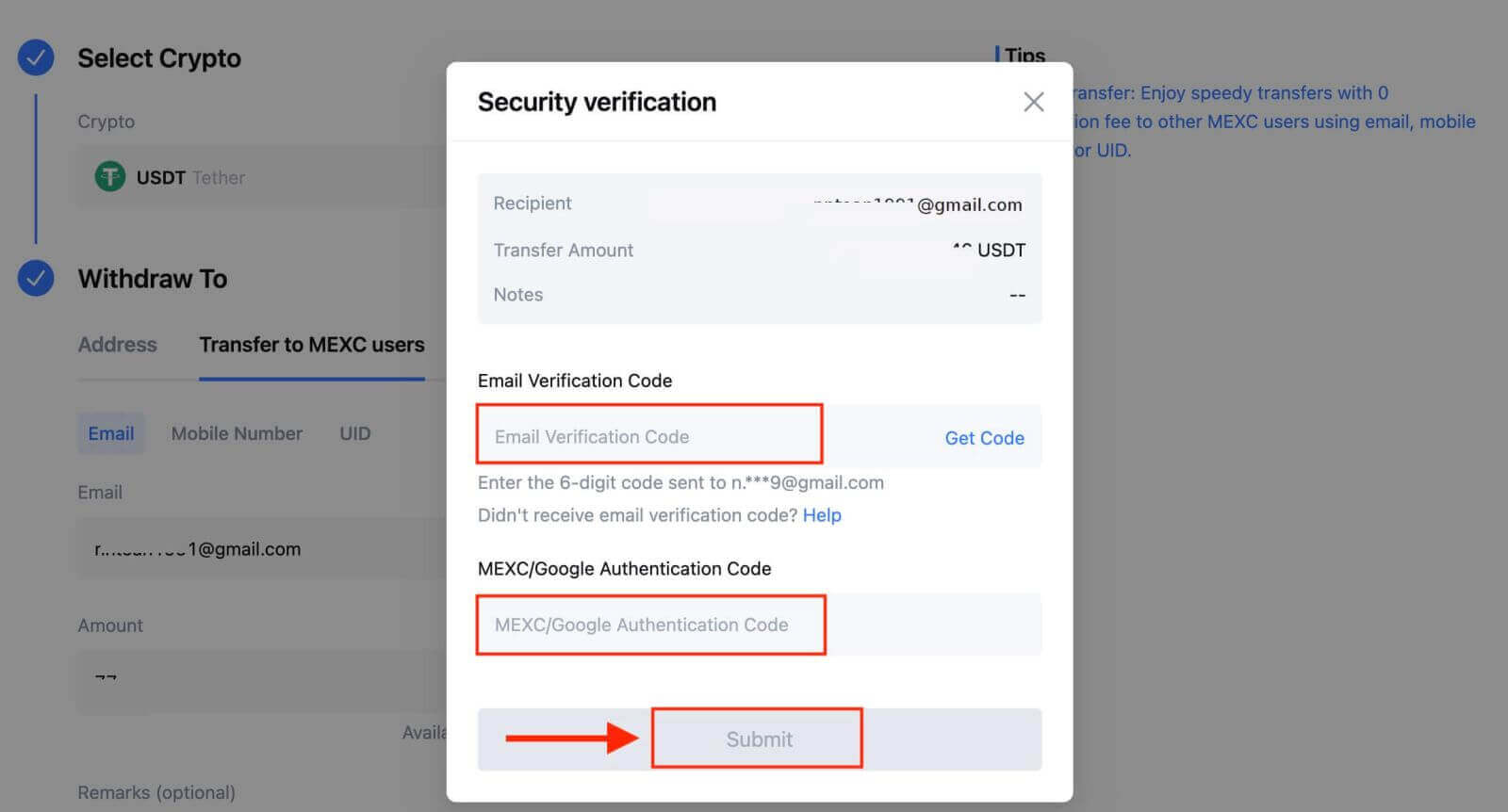Click the recipient Email field in background
The height and width of the screenshot is (812, 1508).
tap(262, 549)
